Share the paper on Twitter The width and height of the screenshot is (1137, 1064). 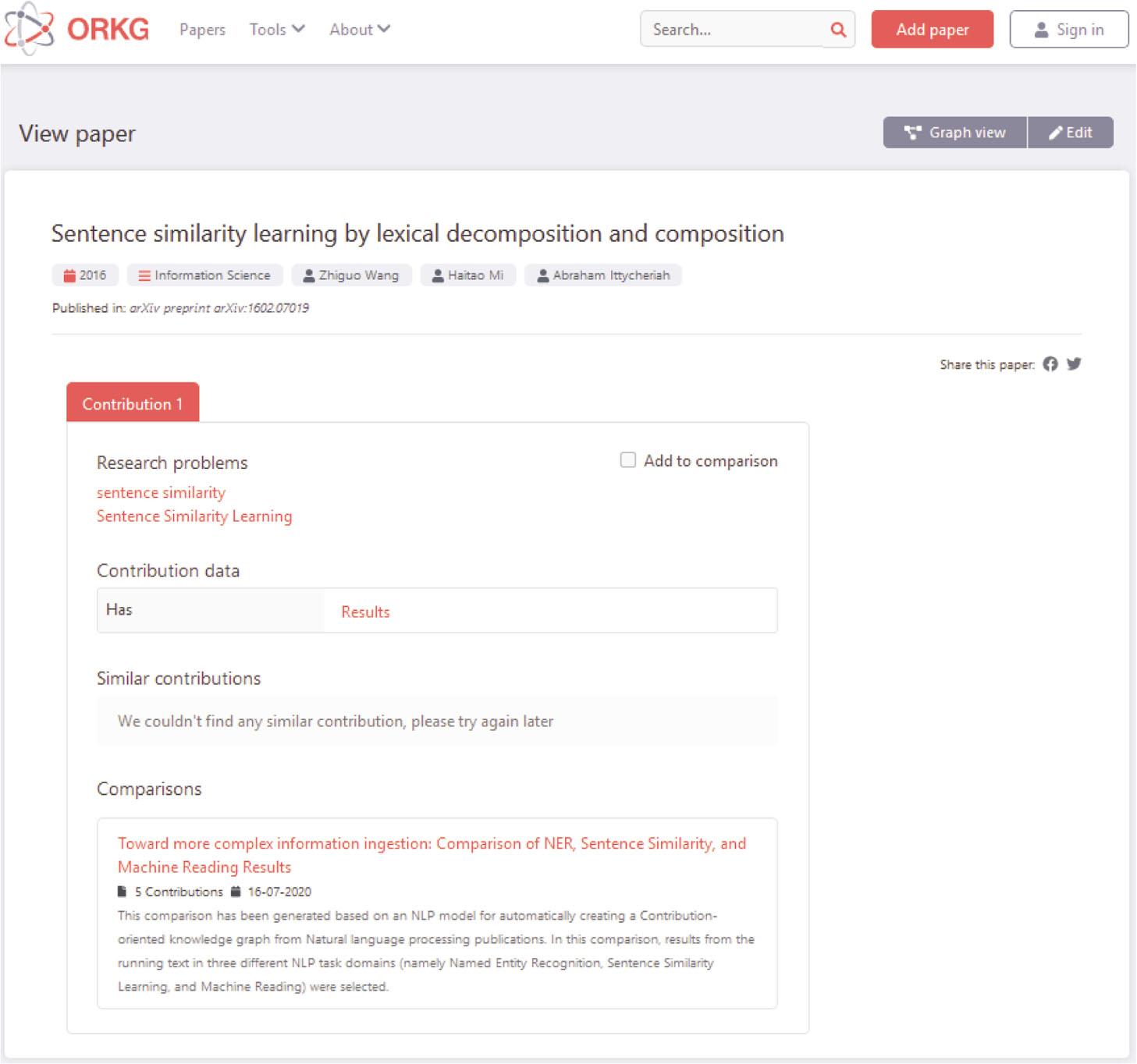tap(1073, 364)
